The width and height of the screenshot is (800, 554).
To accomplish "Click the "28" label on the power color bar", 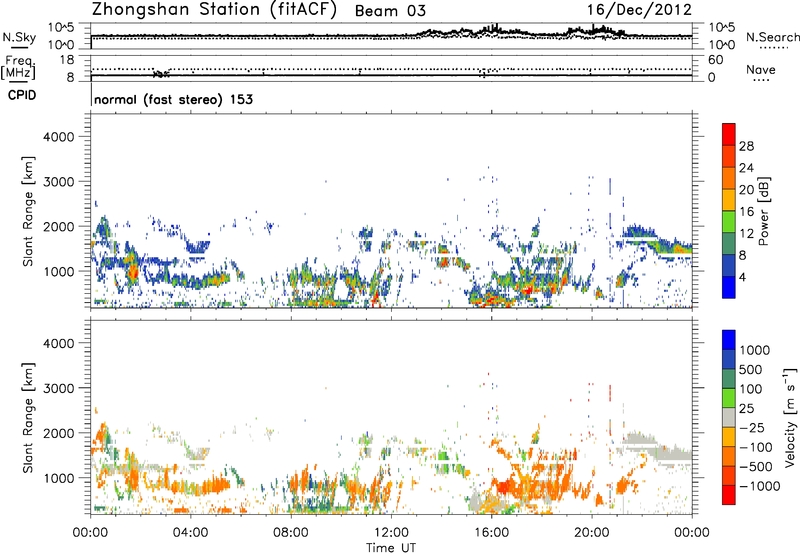I will (x=746, y=146).
